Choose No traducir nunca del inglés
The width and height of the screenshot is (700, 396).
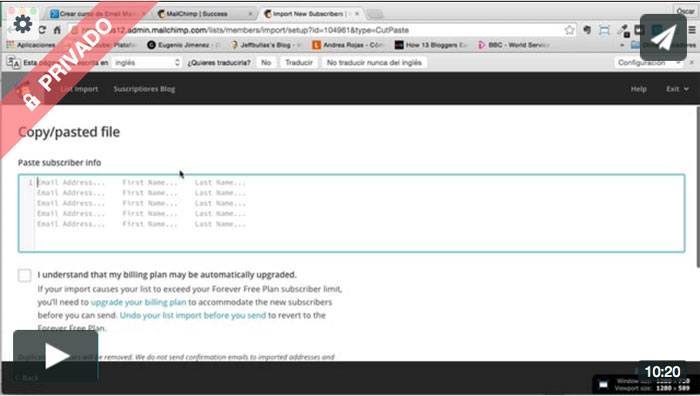(374, 63)
